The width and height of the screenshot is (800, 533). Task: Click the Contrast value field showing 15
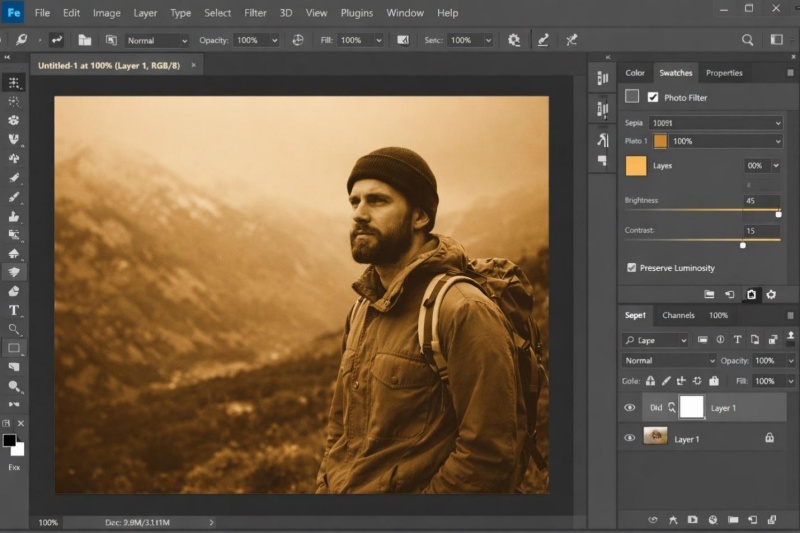[762, 231]
